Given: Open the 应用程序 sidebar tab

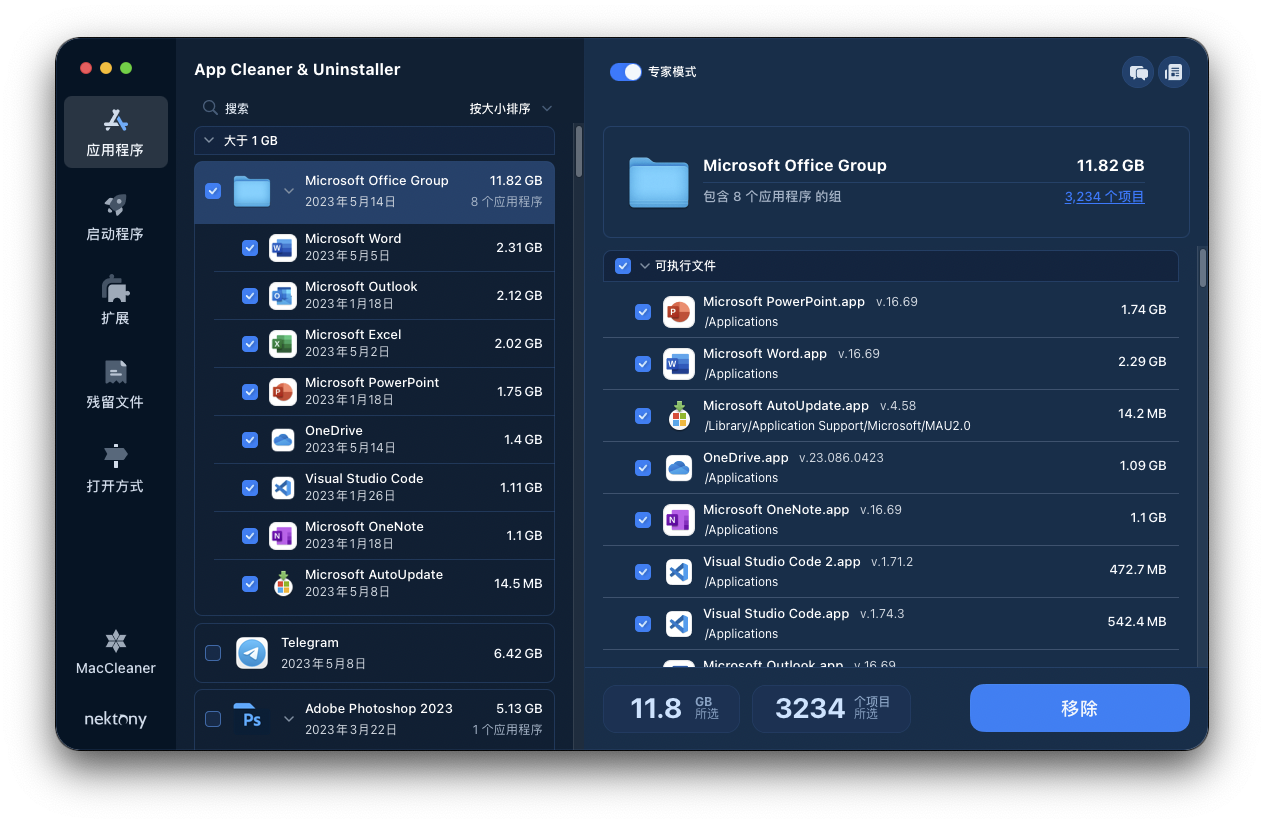Looking at the screenshot, I should click(116, 132).
